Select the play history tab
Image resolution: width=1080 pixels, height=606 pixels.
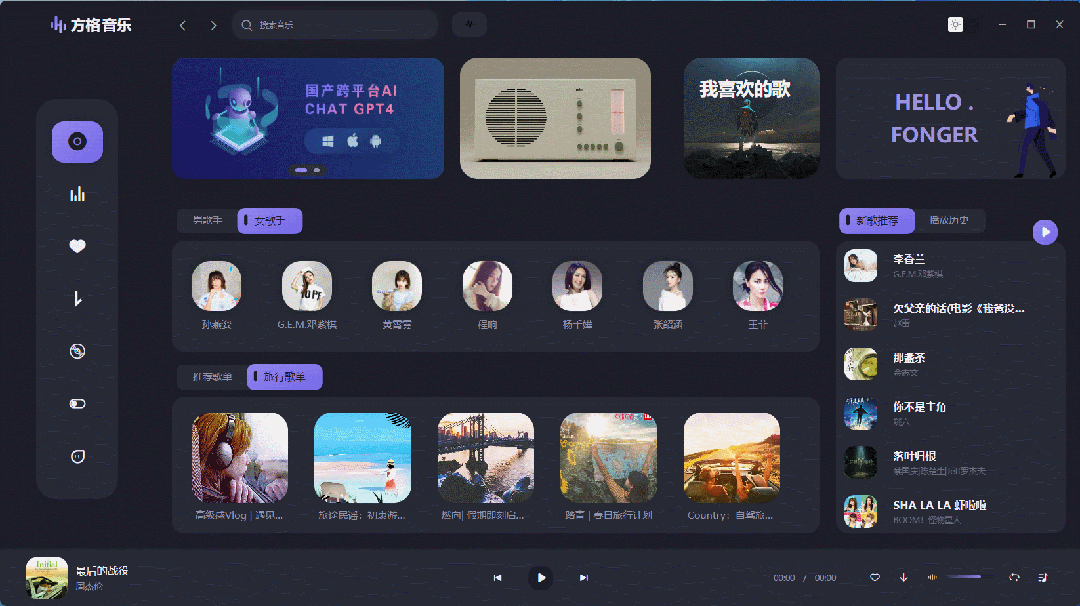click(949, 220)
